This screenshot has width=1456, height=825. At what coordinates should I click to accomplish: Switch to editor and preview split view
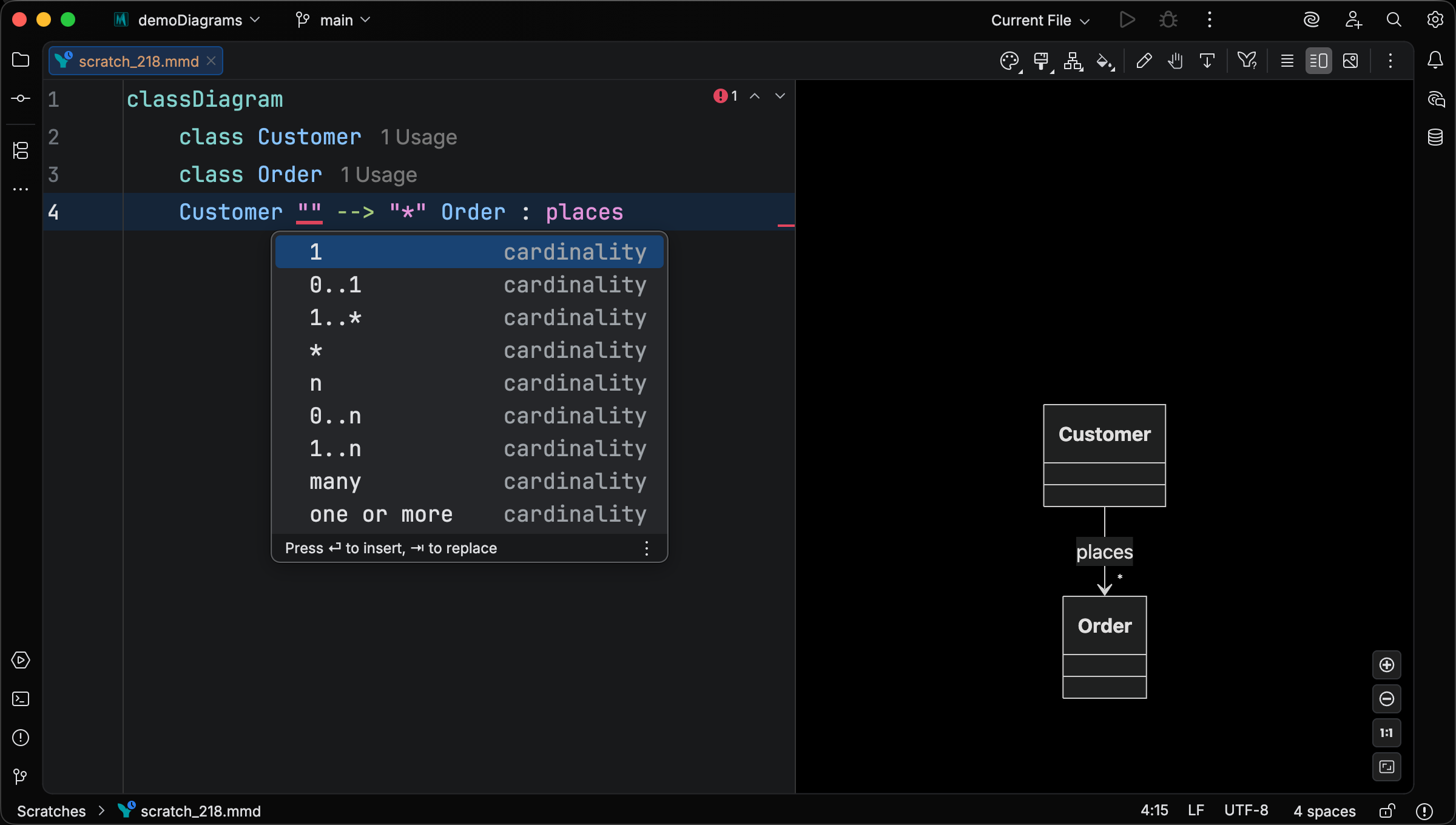click(x=1318, y=61)
